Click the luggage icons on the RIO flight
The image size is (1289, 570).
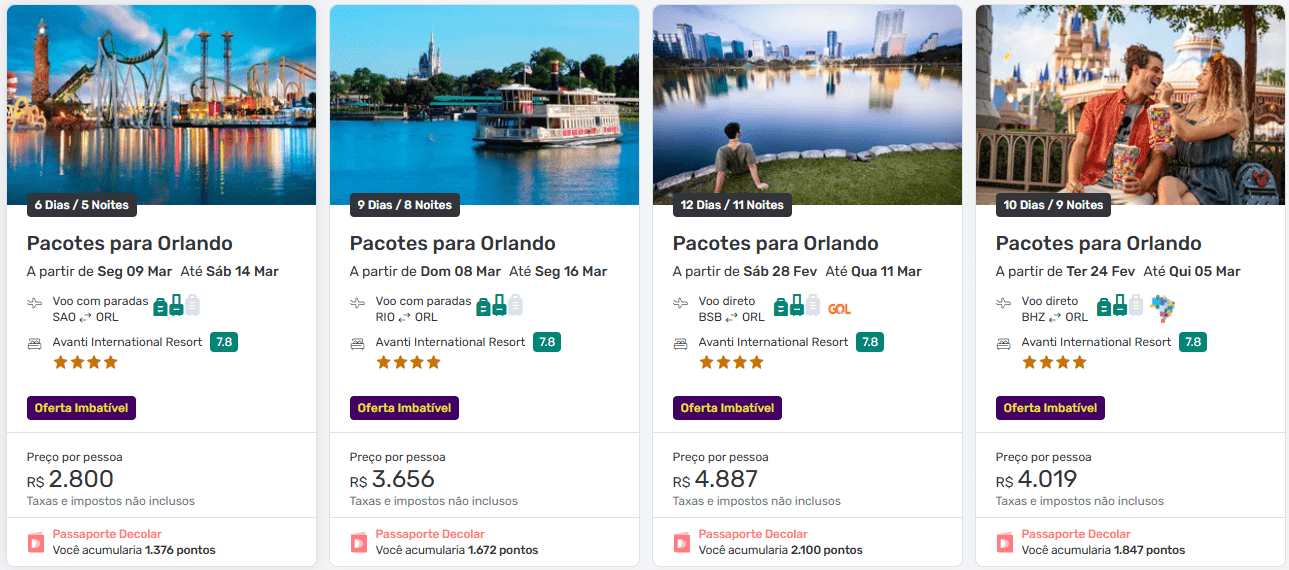point(499,305)
